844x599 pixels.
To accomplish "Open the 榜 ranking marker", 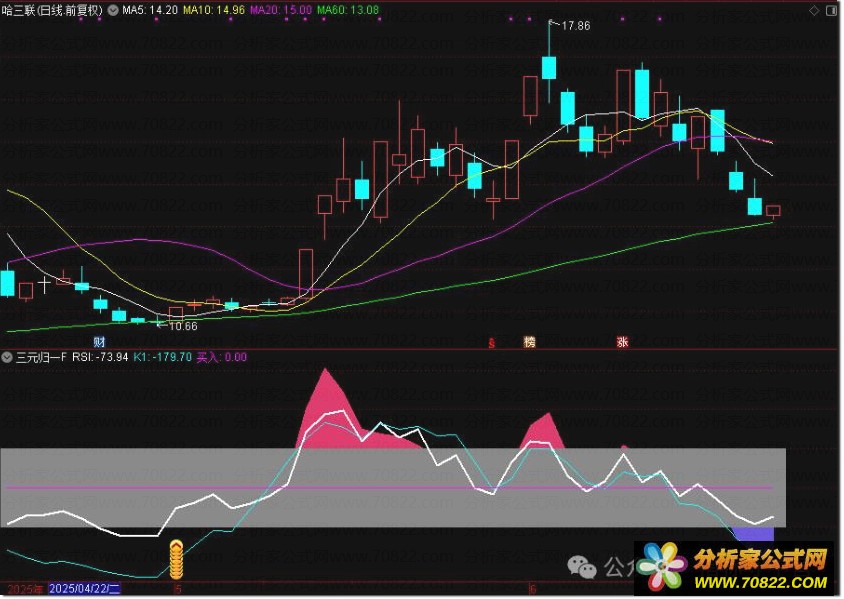I will [530, 341].
